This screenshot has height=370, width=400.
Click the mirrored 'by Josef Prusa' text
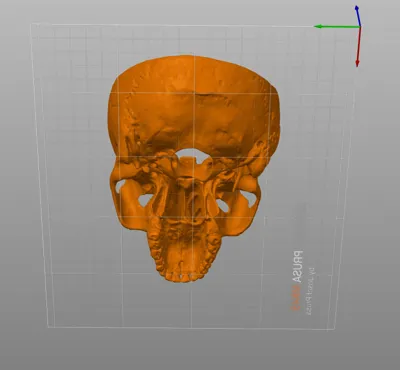click(311, 291)
